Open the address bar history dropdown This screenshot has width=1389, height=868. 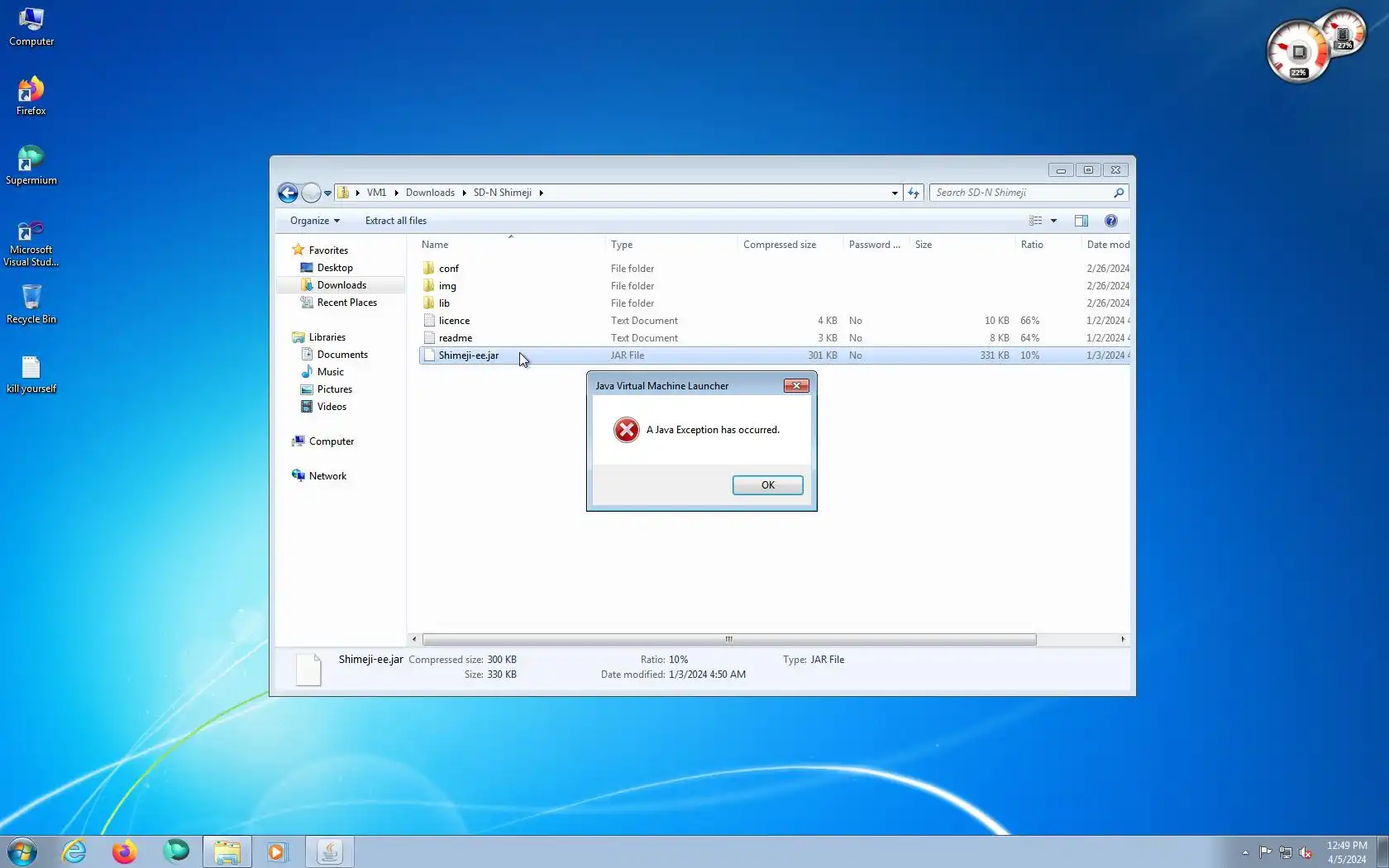click(x=895, y=193)
